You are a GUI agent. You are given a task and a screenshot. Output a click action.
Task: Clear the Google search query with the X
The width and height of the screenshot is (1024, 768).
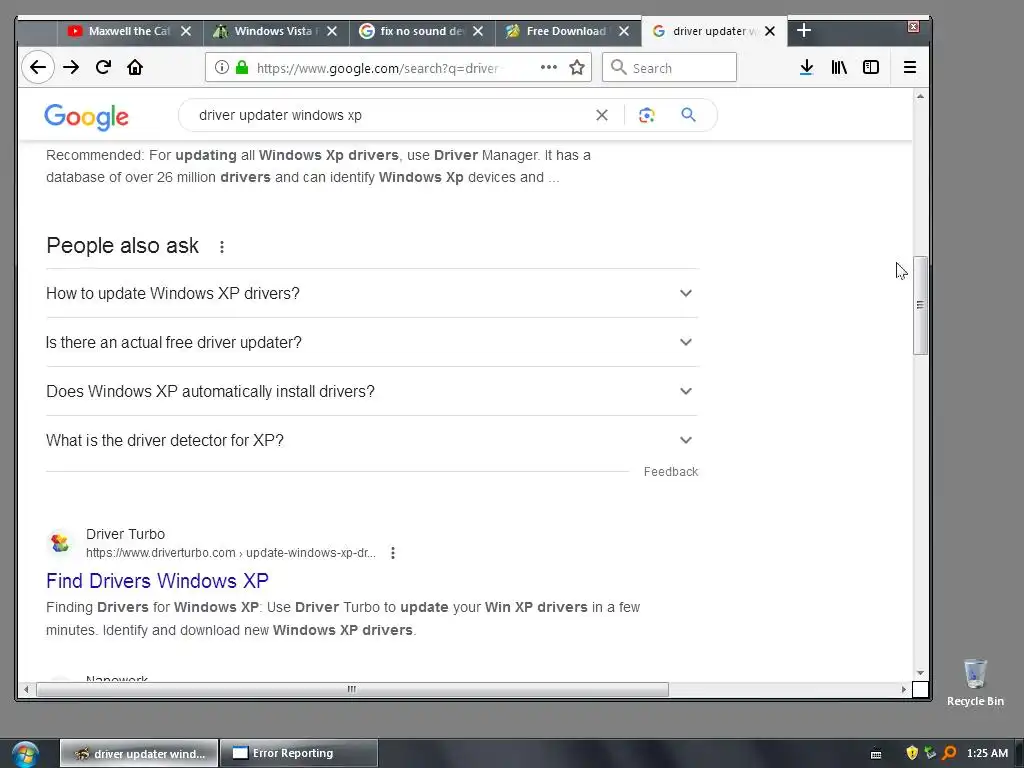601,116
